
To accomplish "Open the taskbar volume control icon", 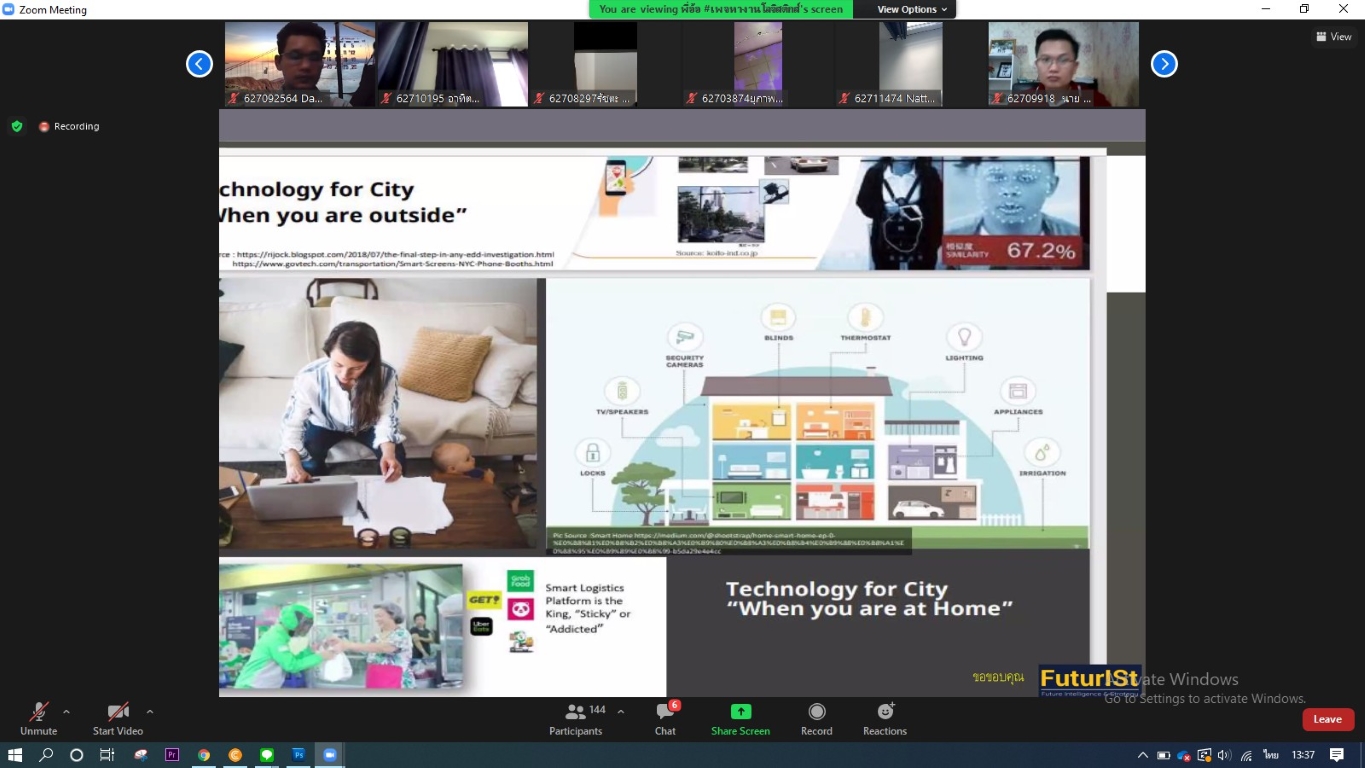I will coord(1223,755).
